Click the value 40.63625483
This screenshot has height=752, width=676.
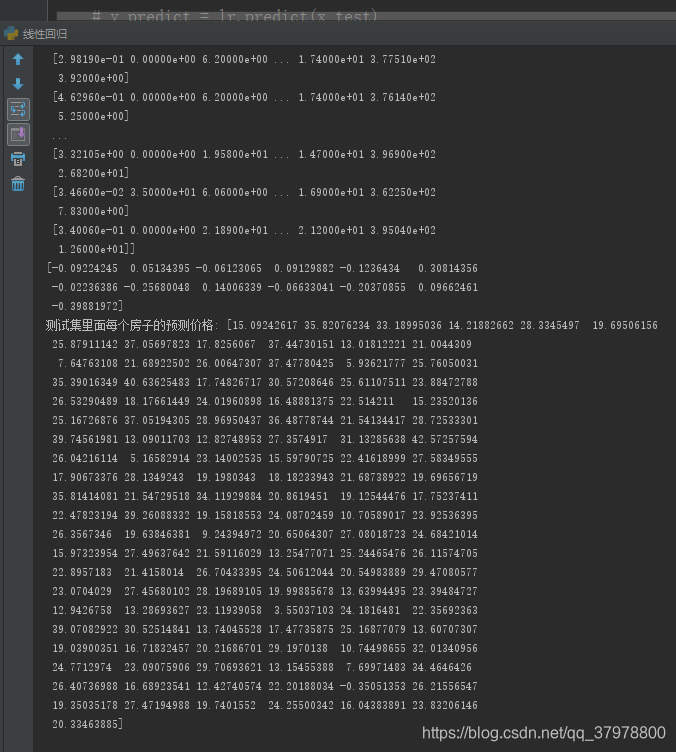click(x=157, y=382)
